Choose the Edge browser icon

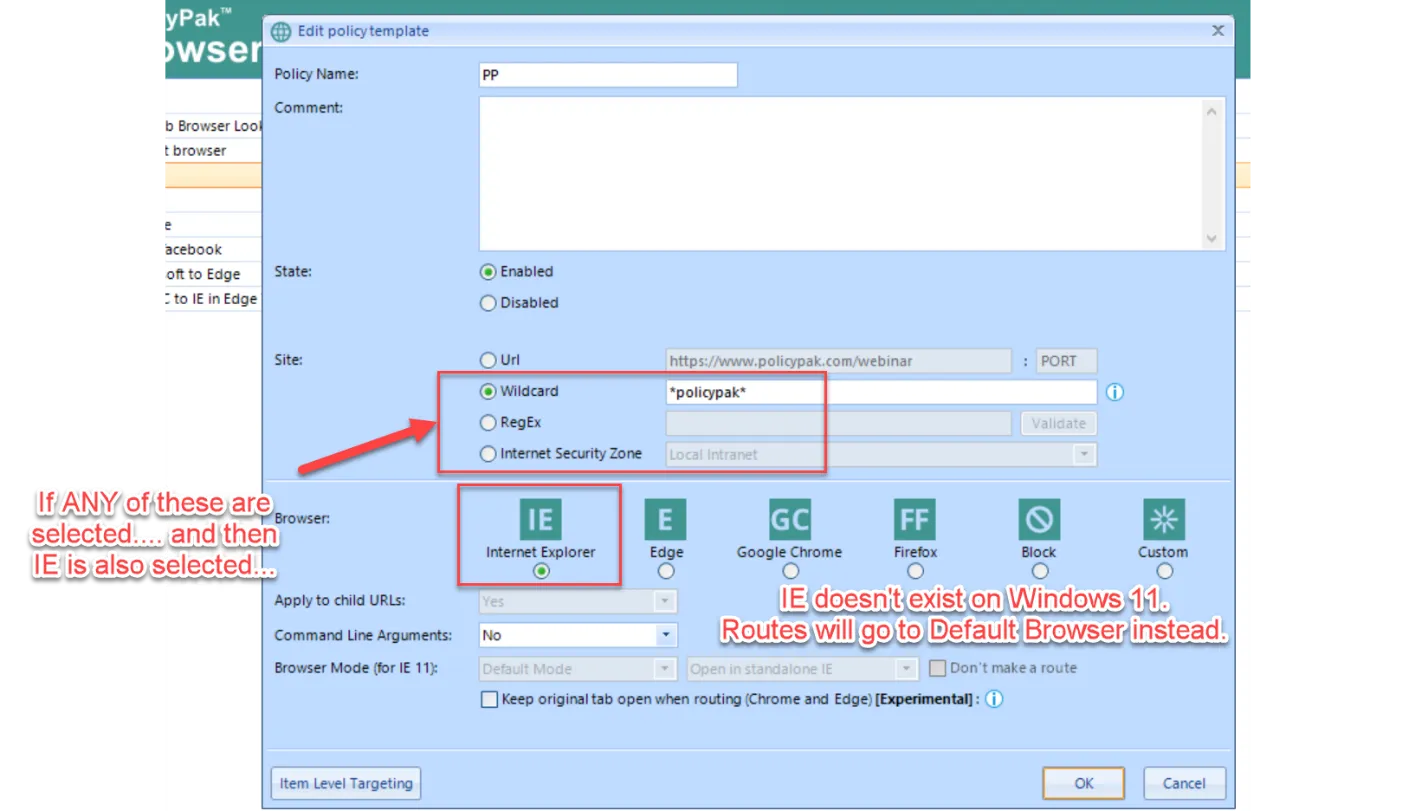(665, 519)
